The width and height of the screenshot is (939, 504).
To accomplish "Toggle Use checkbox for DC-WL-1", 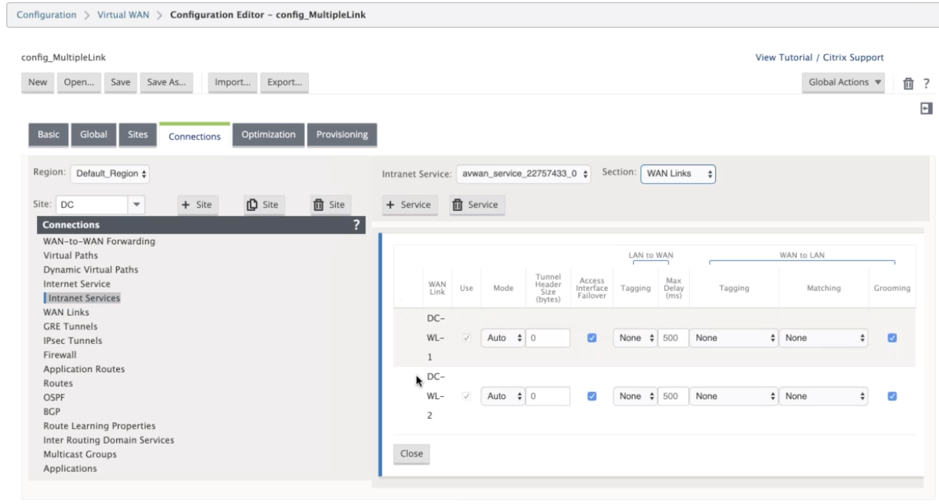I will [466, 338].
